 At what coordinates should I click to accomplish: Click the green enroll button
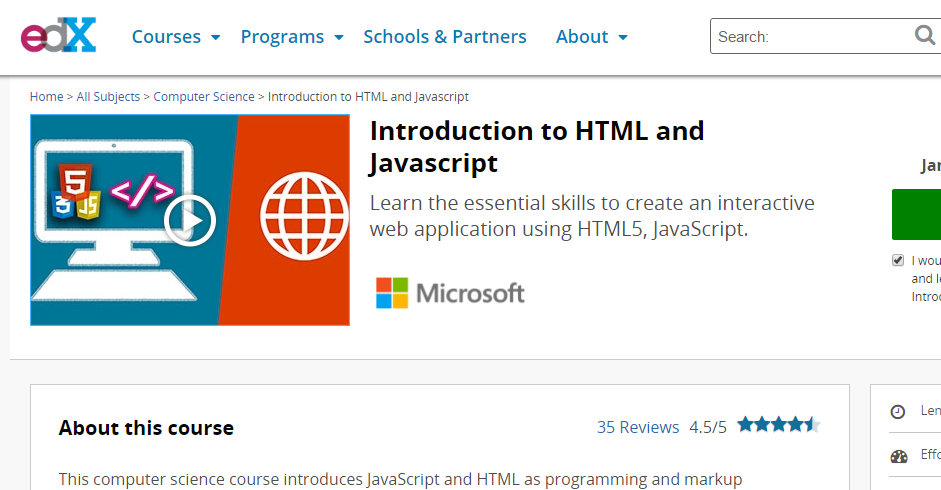click(916, 214)
